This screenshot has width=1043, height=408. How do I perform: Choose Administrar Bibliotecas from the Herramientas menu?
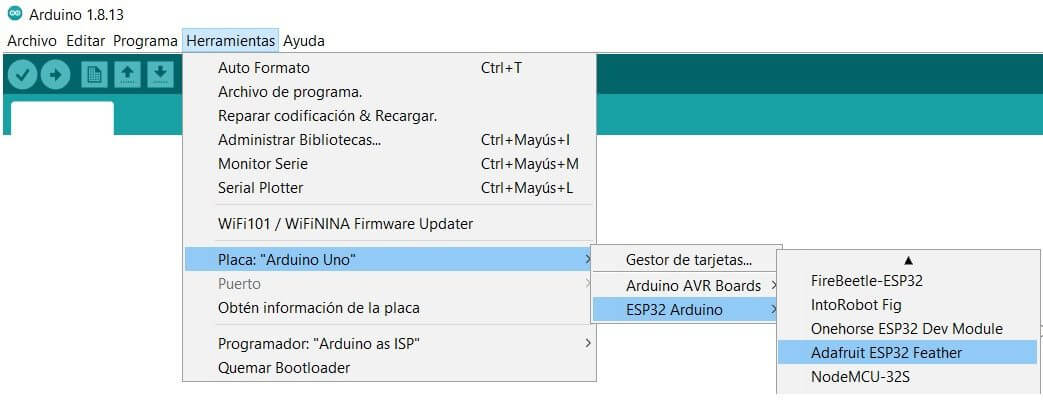click(299, 140)
